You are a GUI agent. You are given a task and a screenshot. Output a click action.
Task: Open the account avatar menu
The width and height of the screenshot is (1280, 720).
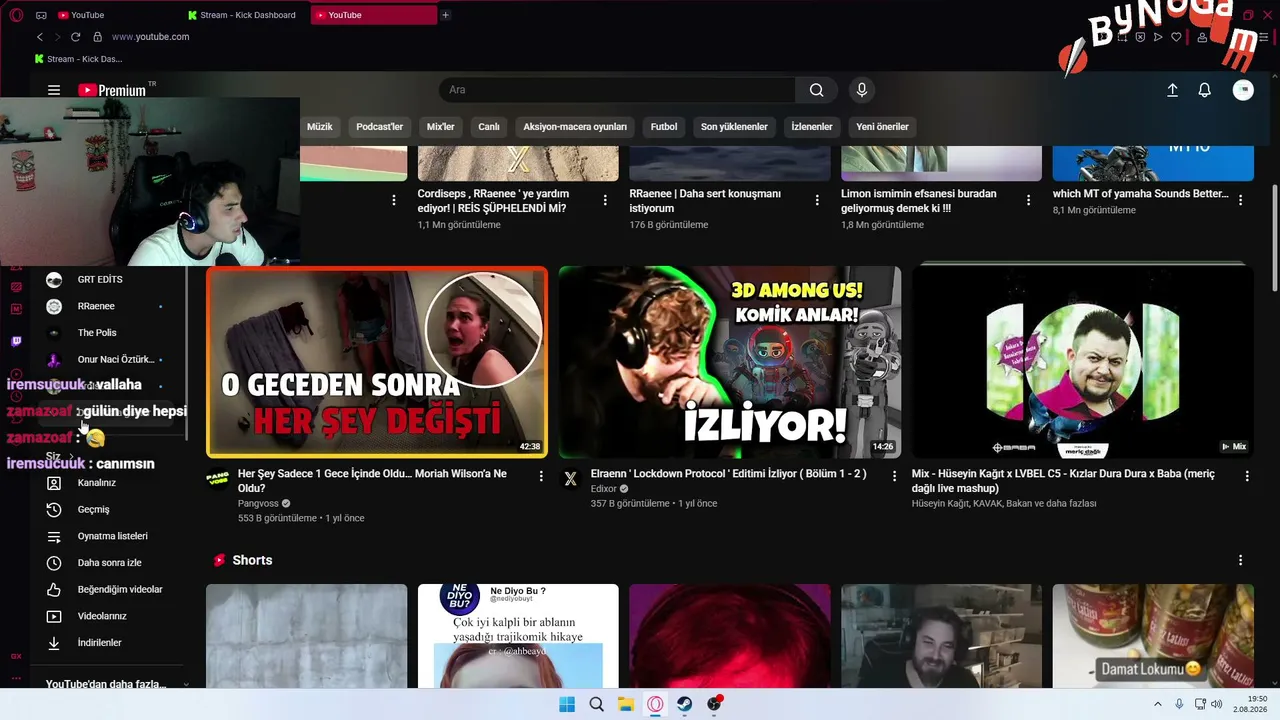click(1243, 90)
